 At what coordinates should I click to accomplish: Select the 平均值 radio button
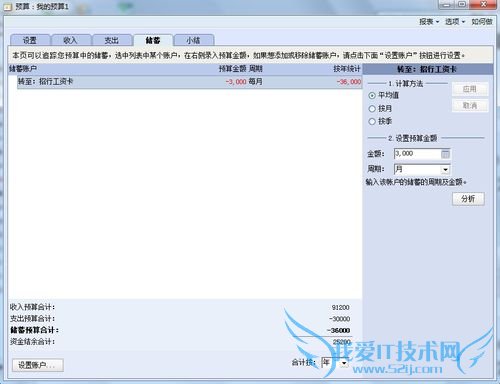coord(372,95)
